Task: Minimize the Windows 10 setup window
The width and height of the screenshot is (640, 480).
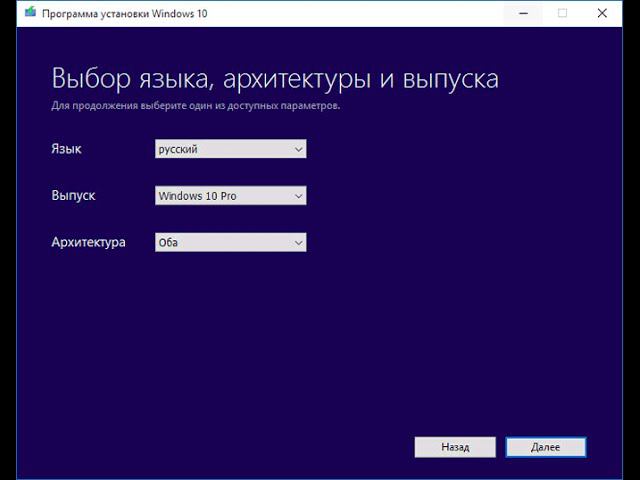Action: pyautogui.click(x=523, y=13)
